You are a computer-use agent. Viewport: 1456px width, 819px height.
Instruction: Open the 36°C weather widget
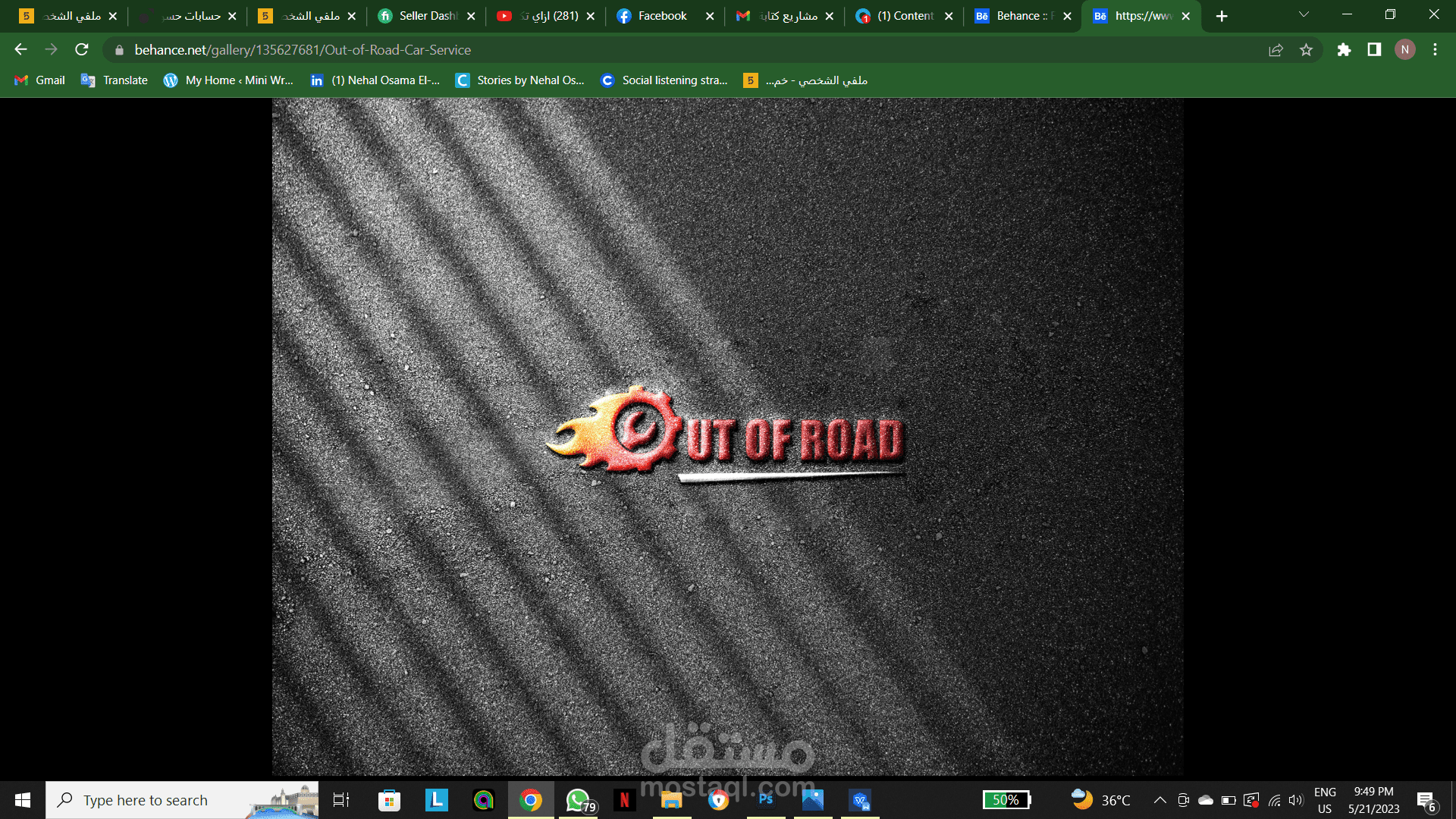tap(1100, 800)
